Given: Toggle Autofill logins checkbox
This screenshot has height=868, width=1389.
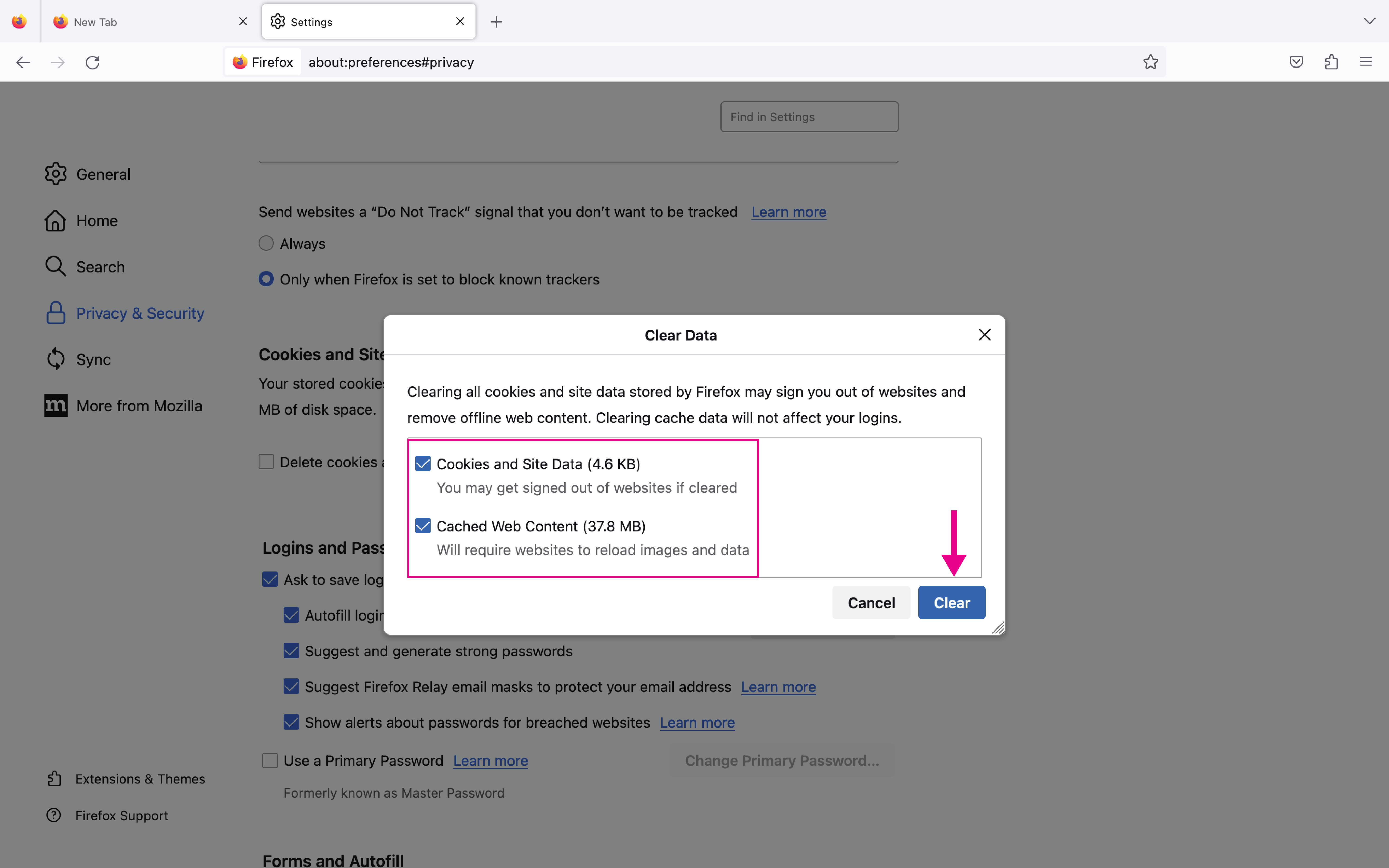Looking at the screenshot, I should point(292,615).
